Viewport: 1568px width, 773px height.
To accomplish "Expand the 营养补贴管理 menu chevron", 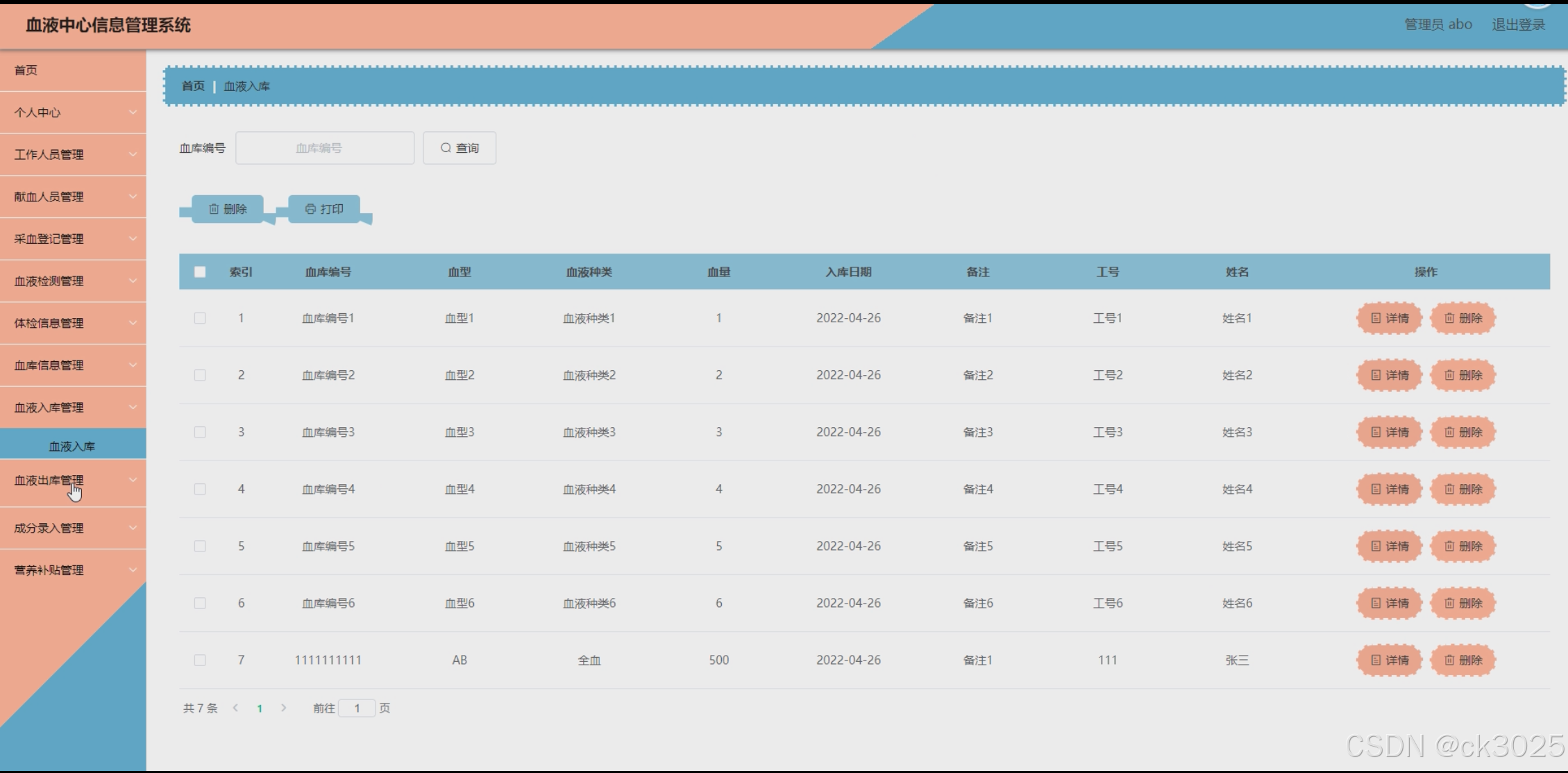I will coord(133,570).
